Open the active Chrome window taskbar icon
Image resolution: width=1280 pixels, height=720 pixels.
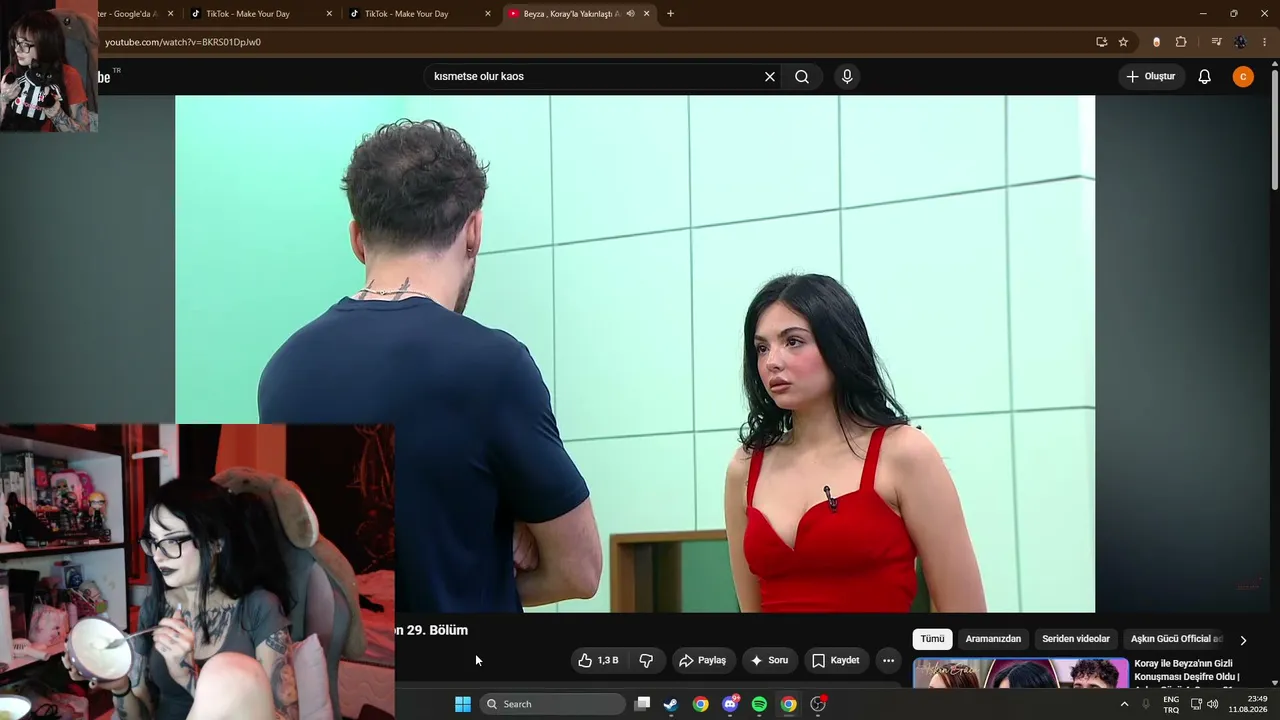point(789,704)
